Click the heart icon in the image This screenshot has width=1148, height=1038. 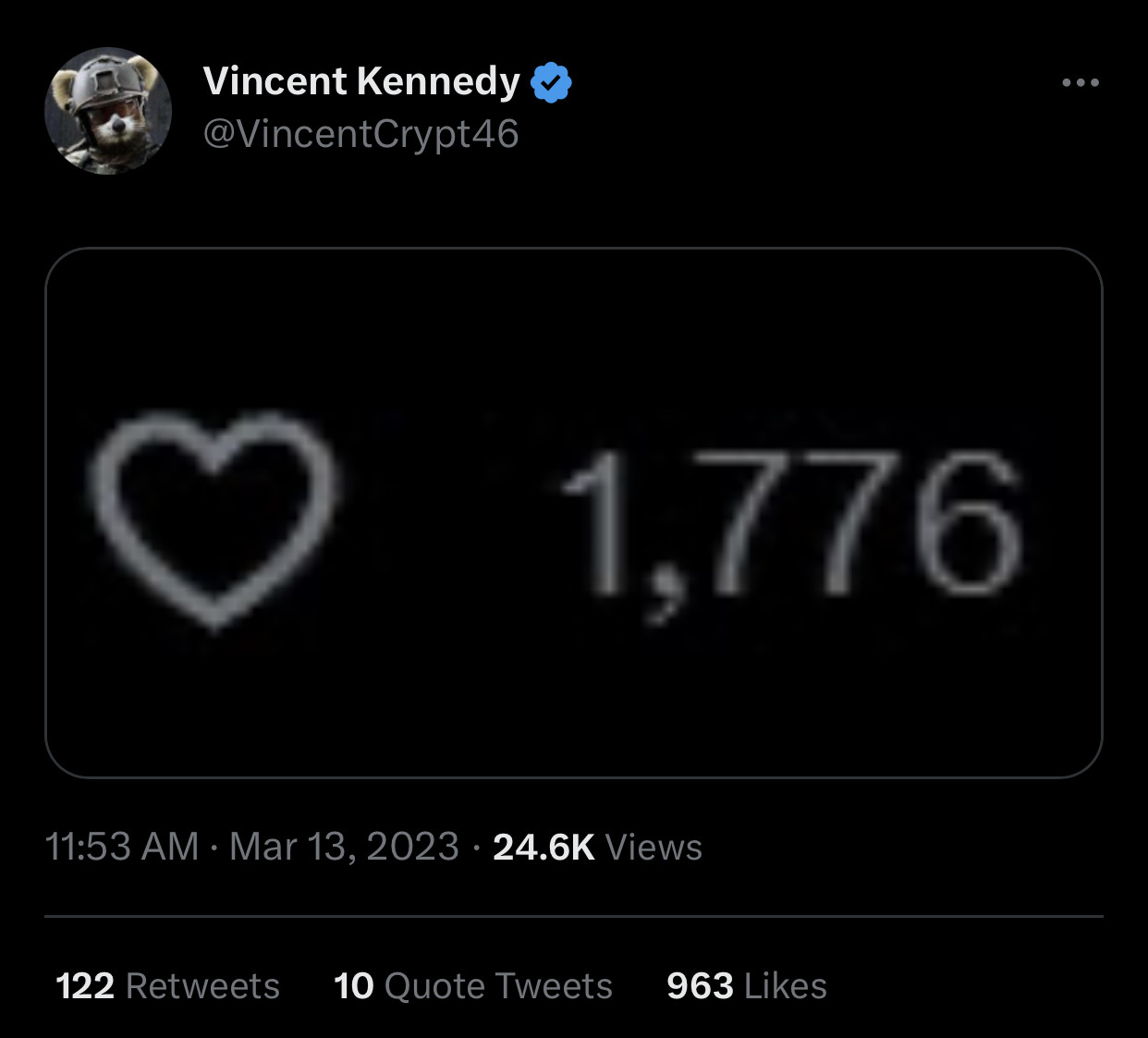point(214,519)
